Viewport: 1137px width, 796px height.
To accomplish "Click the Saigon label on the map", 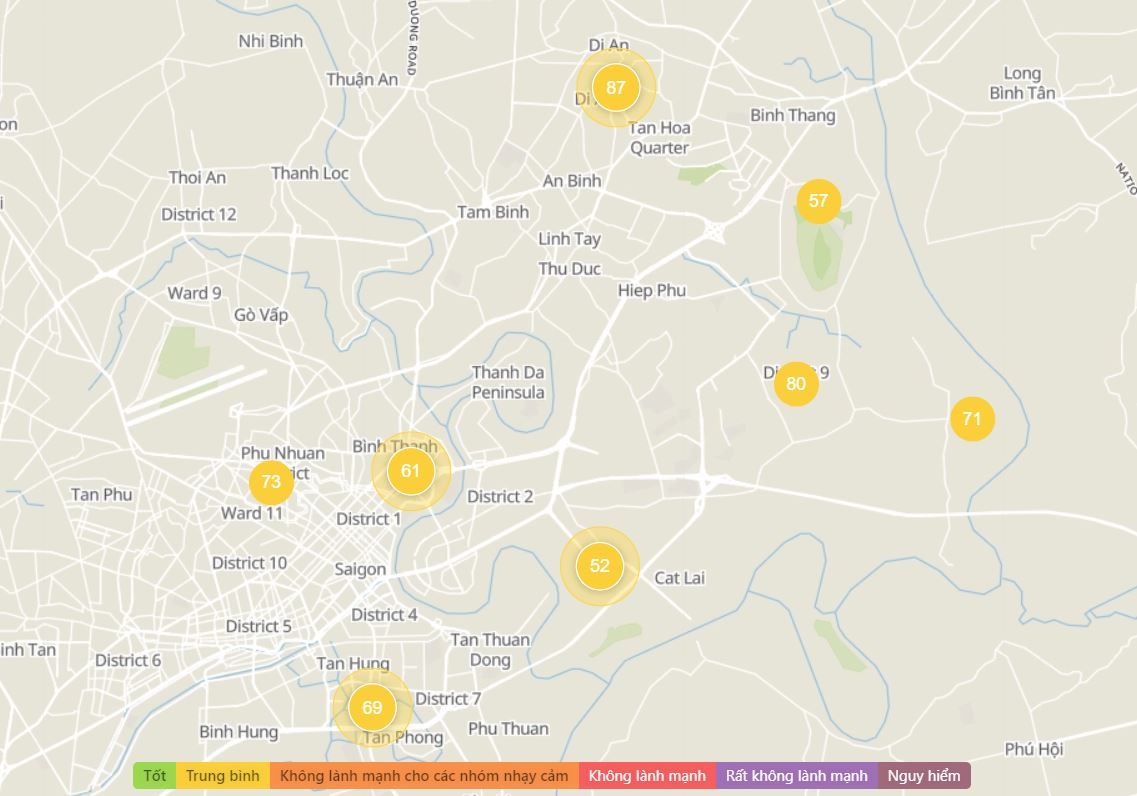I will [360, 569].
